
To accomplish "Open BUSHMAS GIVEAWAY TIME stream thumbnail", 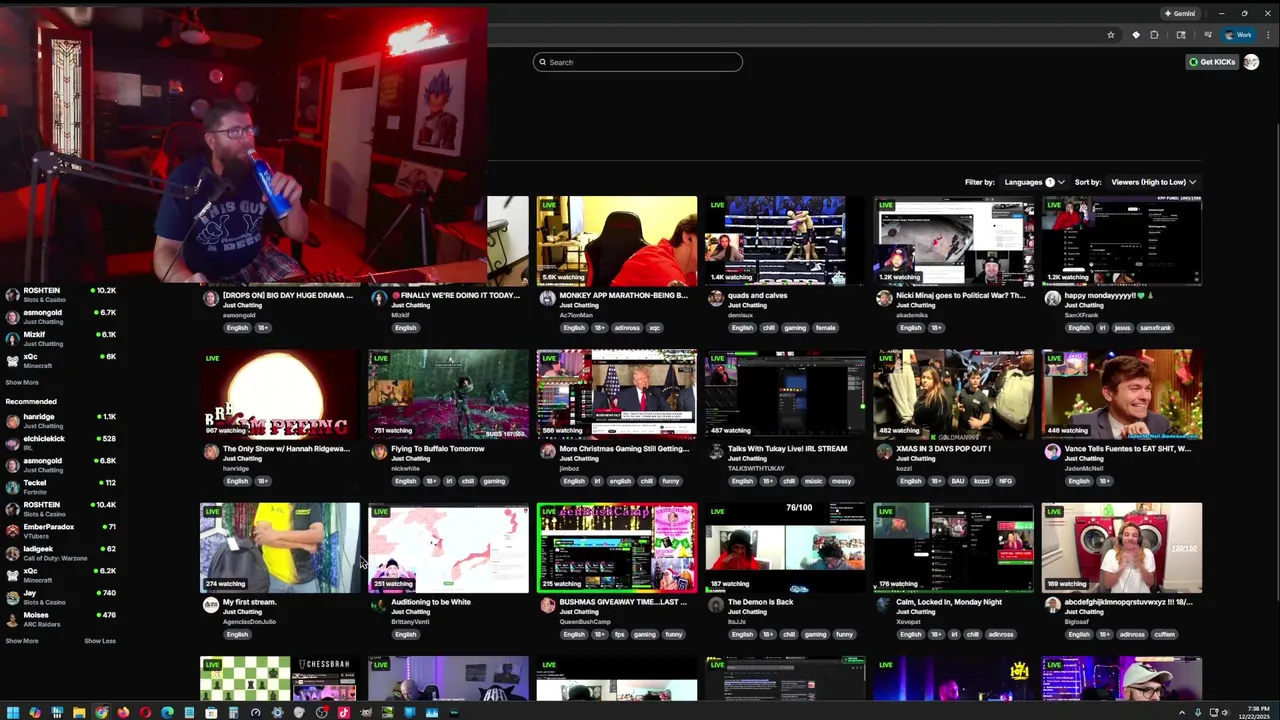I will click(617, 547).
